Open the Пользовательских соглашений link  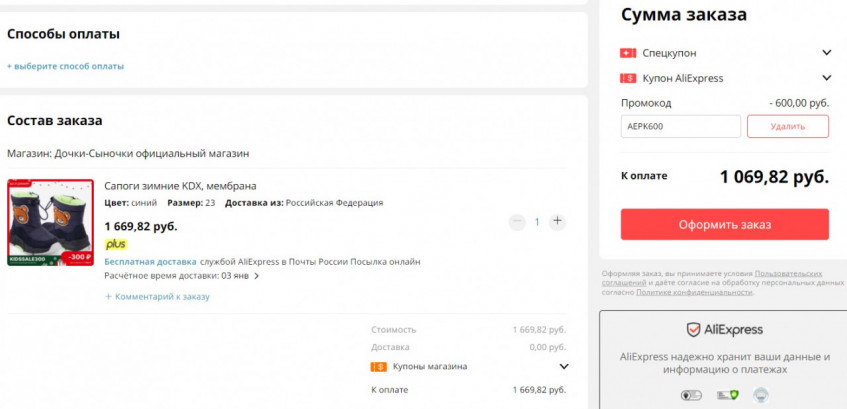point(788,274)
